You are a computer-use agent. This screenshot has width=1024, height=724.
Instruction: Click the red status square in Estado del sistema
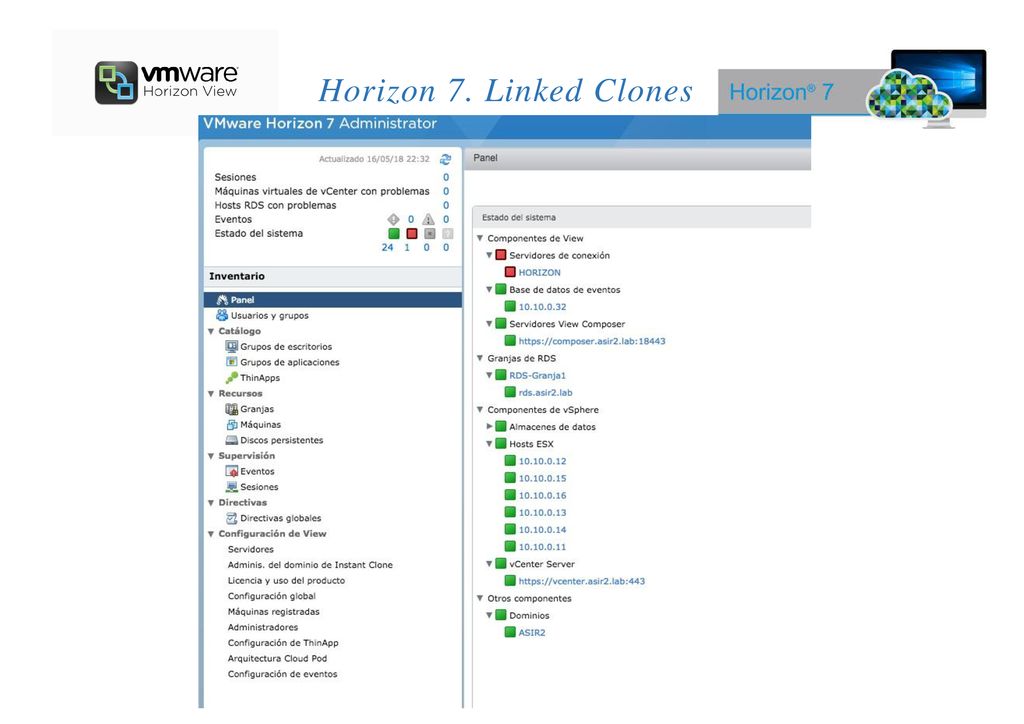(x=411, y=234)
